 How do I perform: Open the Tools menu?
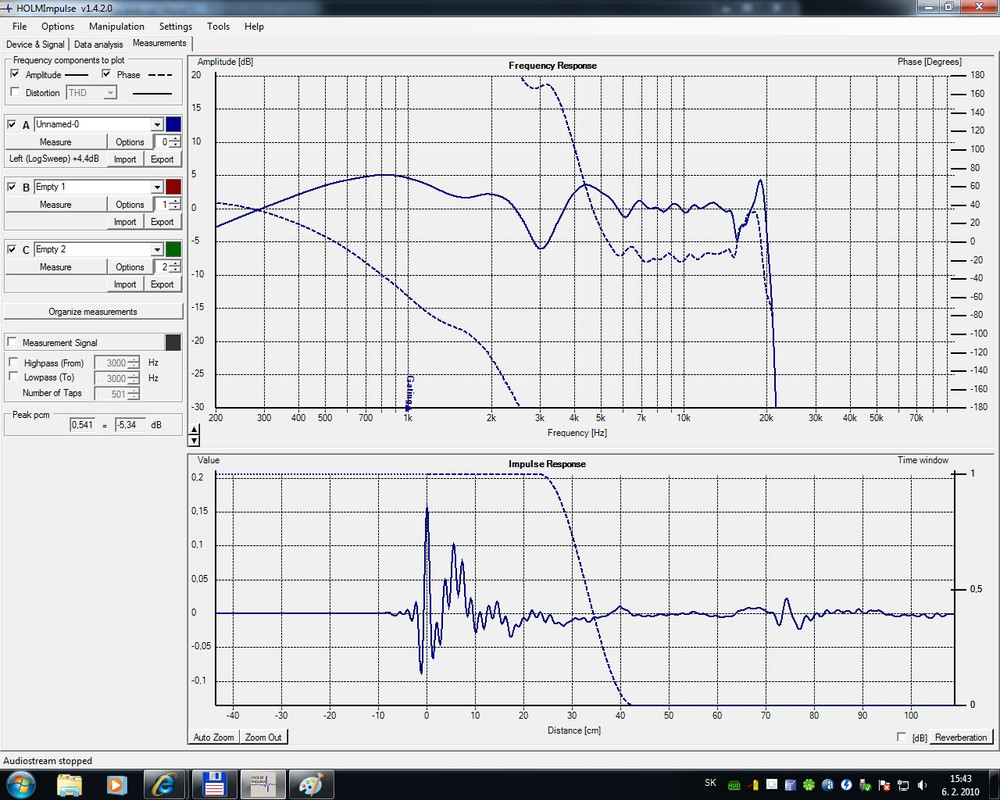[x=218, y=26]
